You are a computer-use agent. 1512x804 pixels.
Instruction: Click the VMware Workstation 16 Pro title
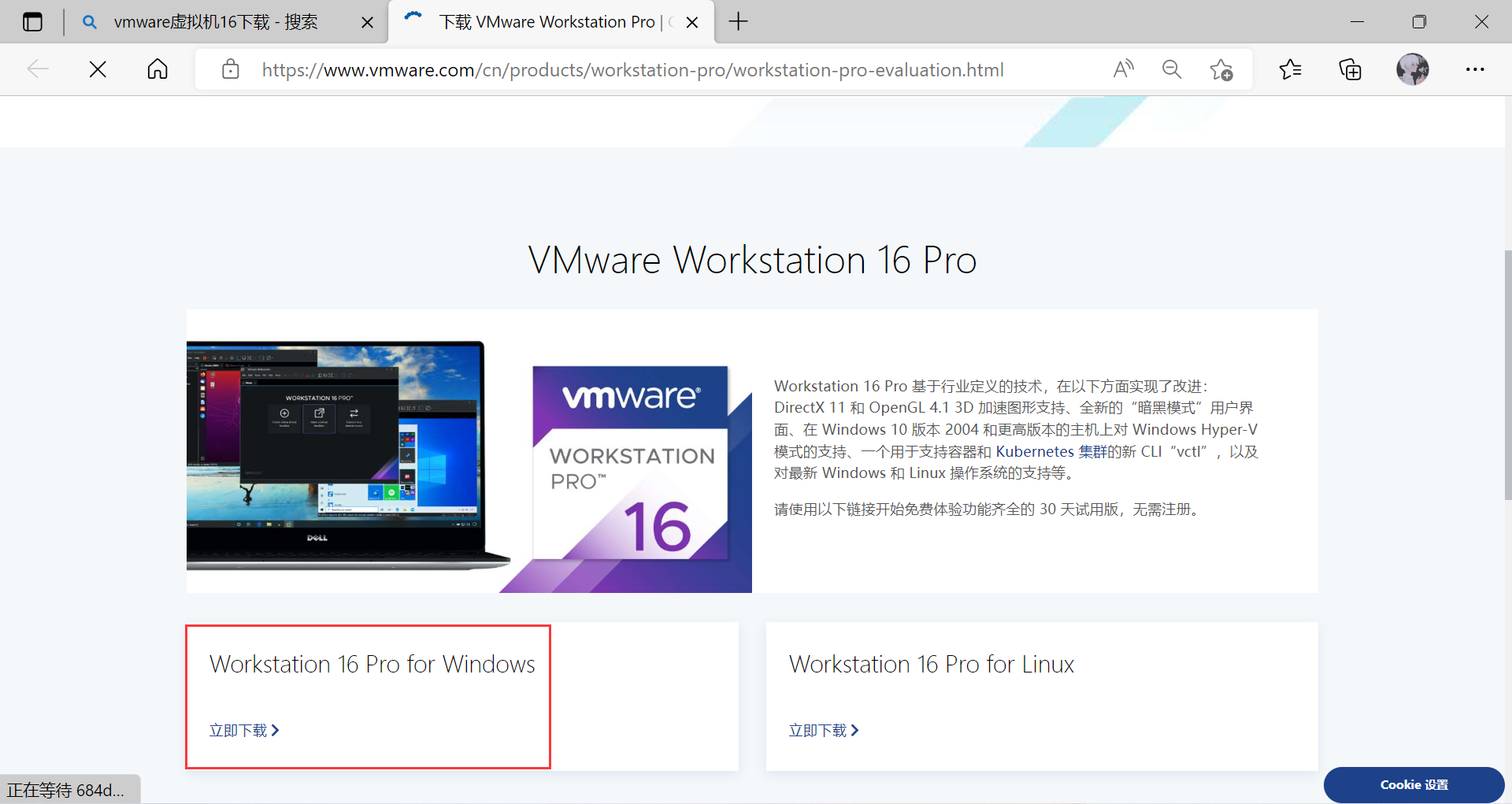click(752, 260)
